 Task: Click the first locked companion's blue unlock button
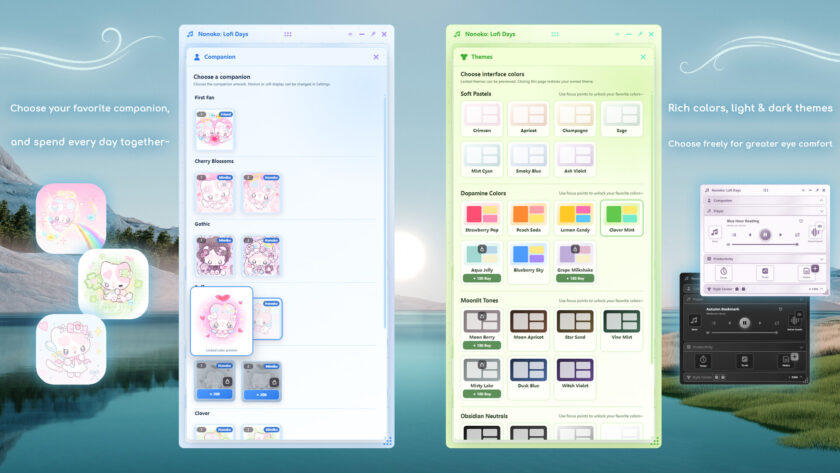point(214,394)
